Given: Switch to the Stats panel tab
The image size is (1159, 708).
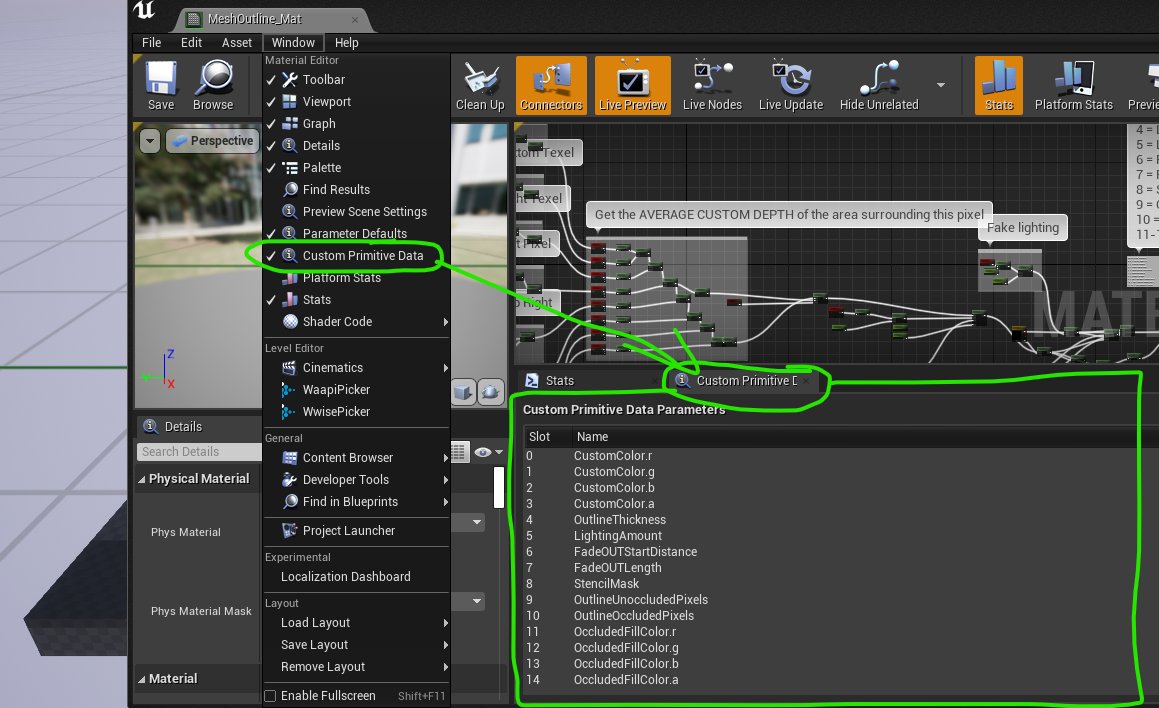Looking at the screenshot, I should coord(560,381).
